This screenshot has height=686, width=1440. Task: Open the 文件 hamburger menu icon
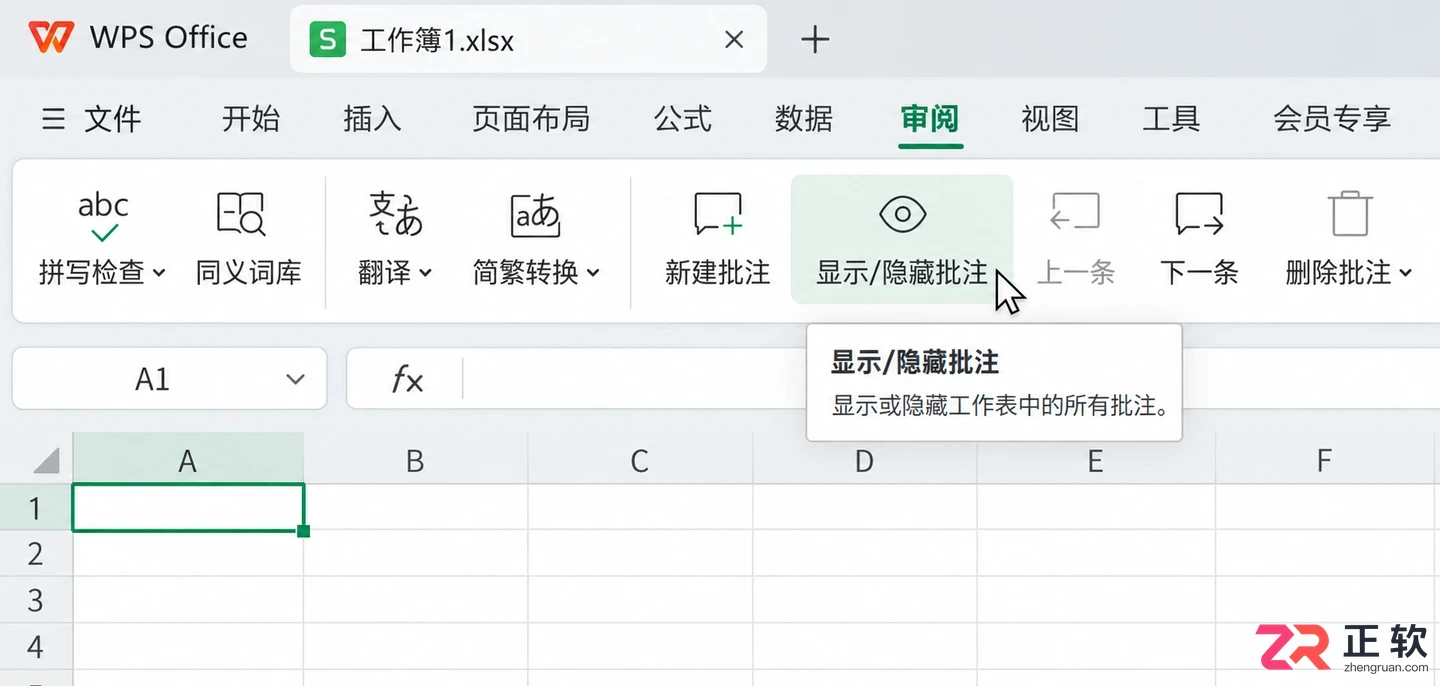pos(53,120)
